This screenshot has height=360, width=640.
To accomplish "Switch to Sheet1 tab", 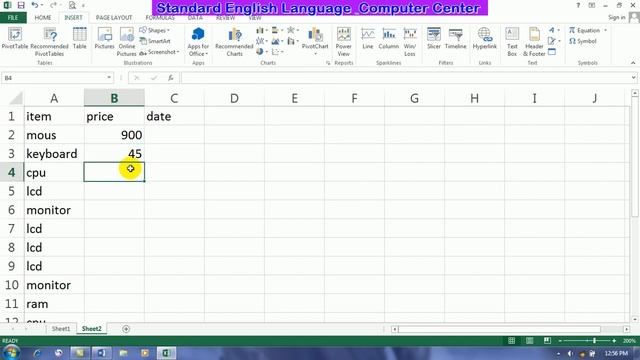I will 61,329.
